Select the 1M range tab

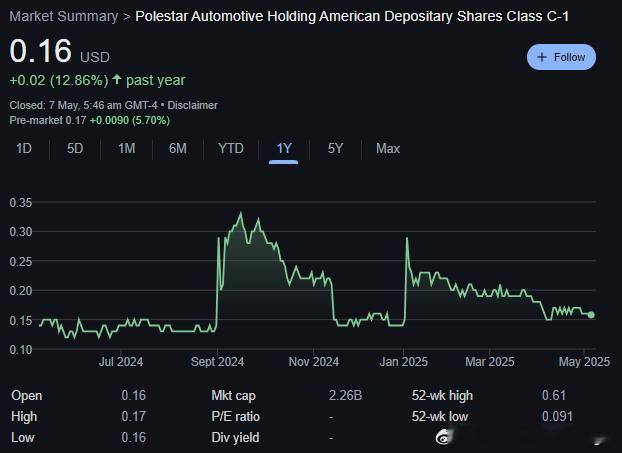pos(127,149)
